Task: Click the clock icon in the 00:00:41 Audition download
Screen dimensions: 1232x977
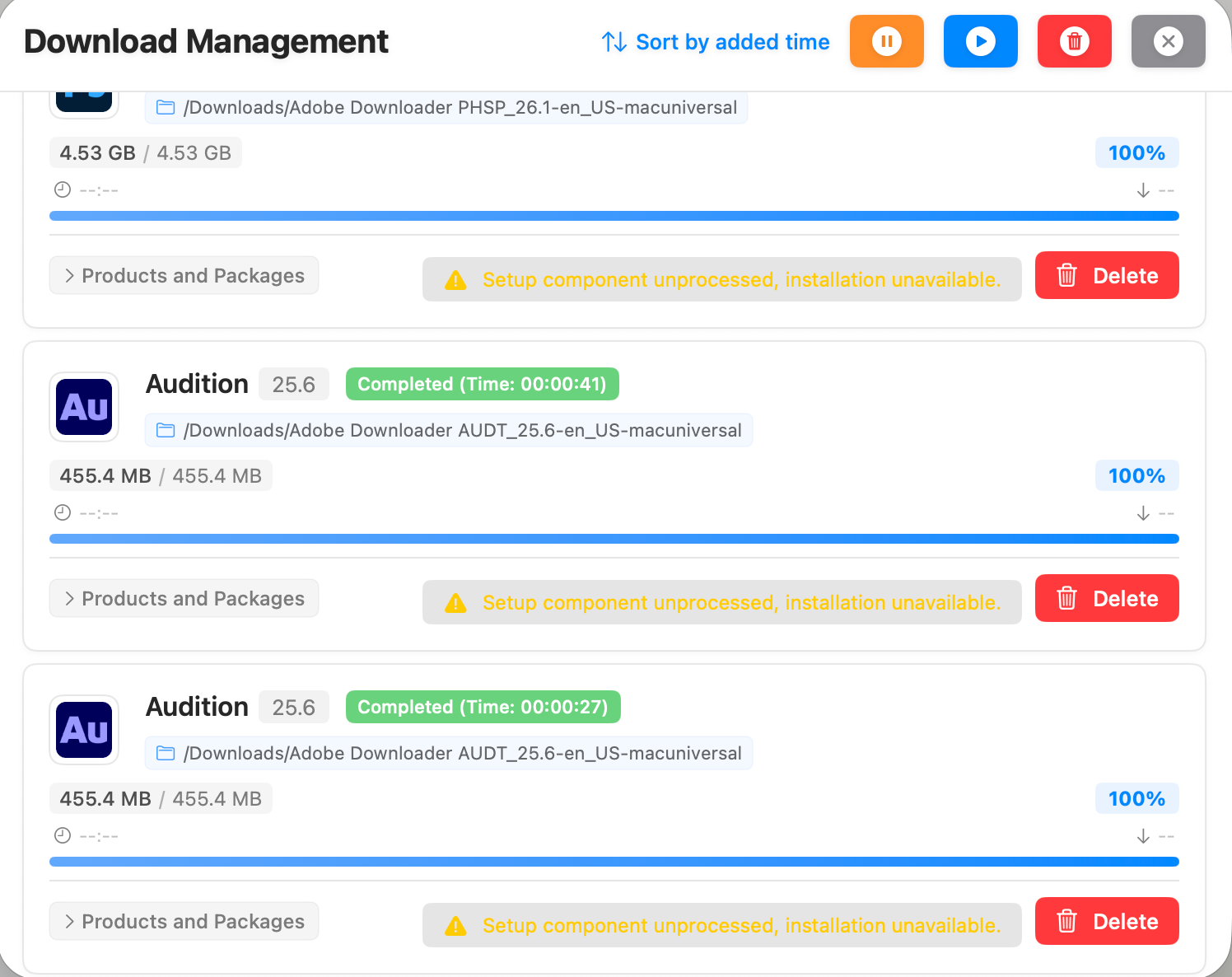Action: (x=63, y=513)
